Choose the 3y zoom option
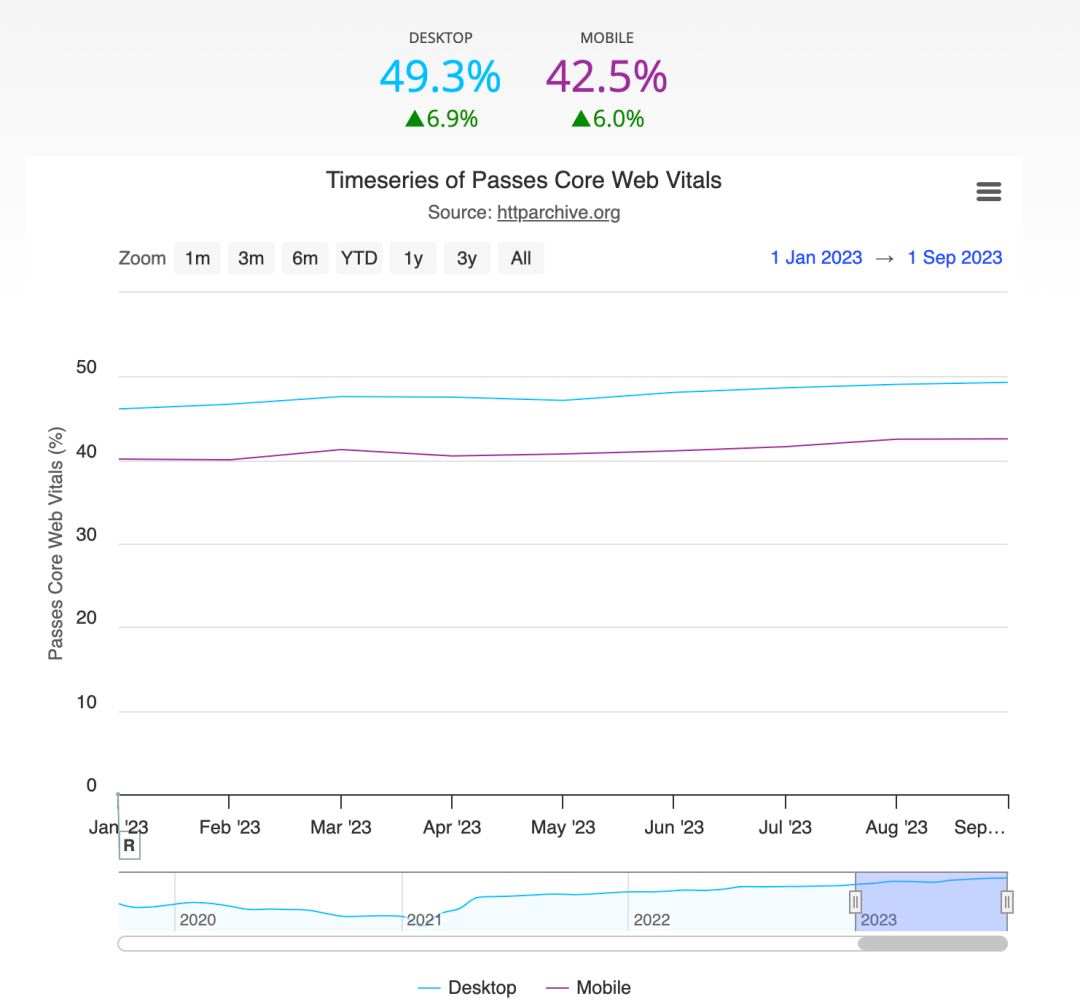 click(467, 258)
